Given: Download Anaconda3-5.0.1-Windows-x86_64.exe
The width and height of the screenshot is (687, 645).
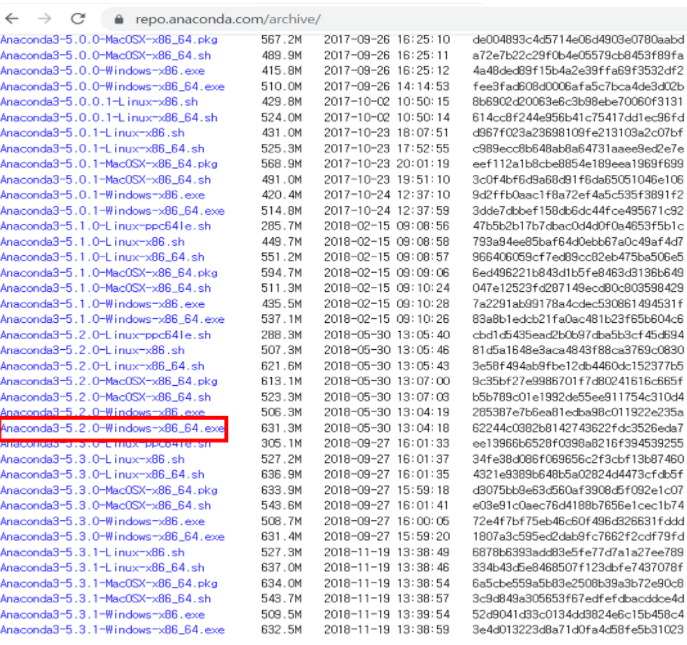Looking at the screenshot, I should tap(112, 211).
